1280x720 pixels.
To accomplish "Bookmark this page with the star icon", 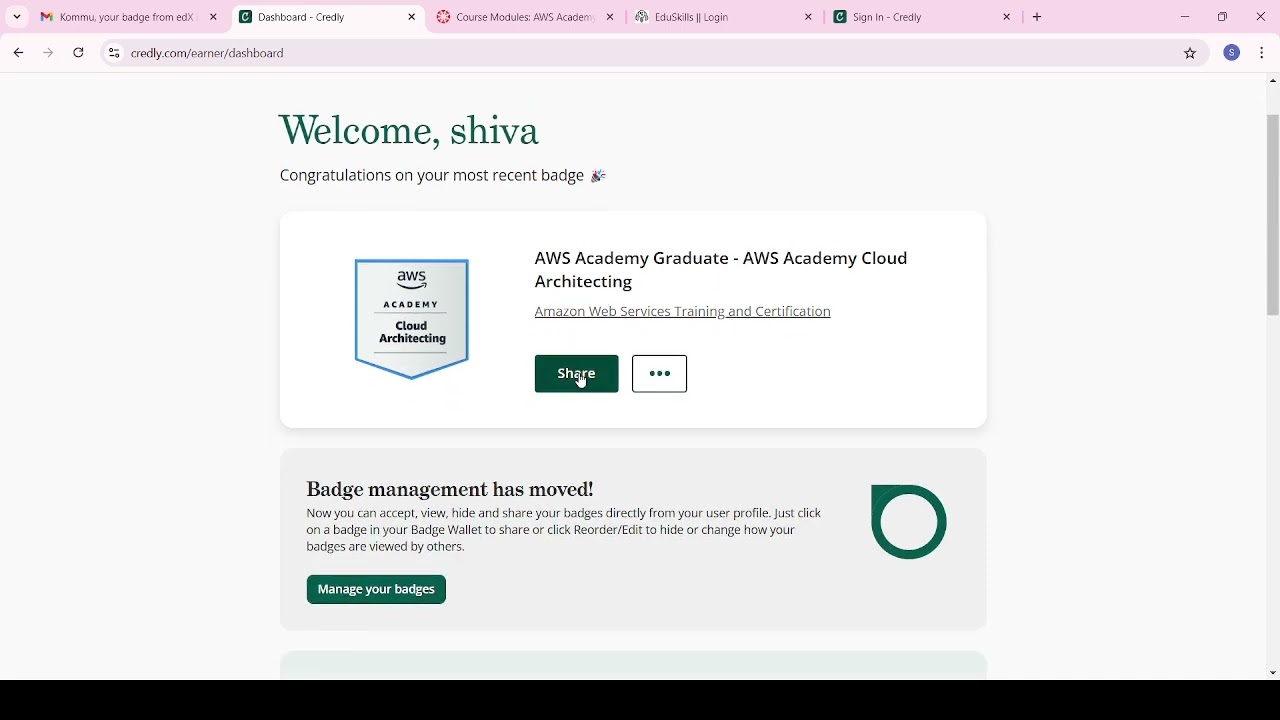I will [1190, 53].
